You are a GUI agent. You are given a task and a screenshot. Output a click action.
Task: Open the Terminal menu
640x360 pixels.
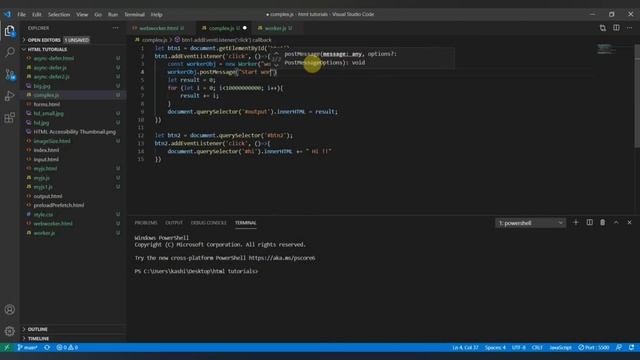(x=134, y=14)
